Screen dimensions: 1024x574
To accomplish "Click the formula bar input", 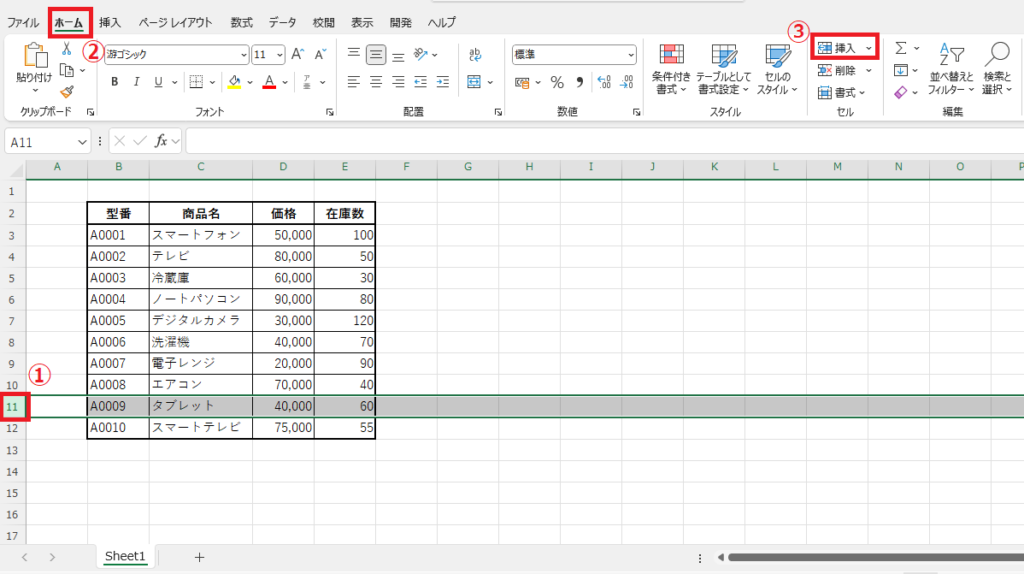I will pyautogui.click(x=604, y=141).
